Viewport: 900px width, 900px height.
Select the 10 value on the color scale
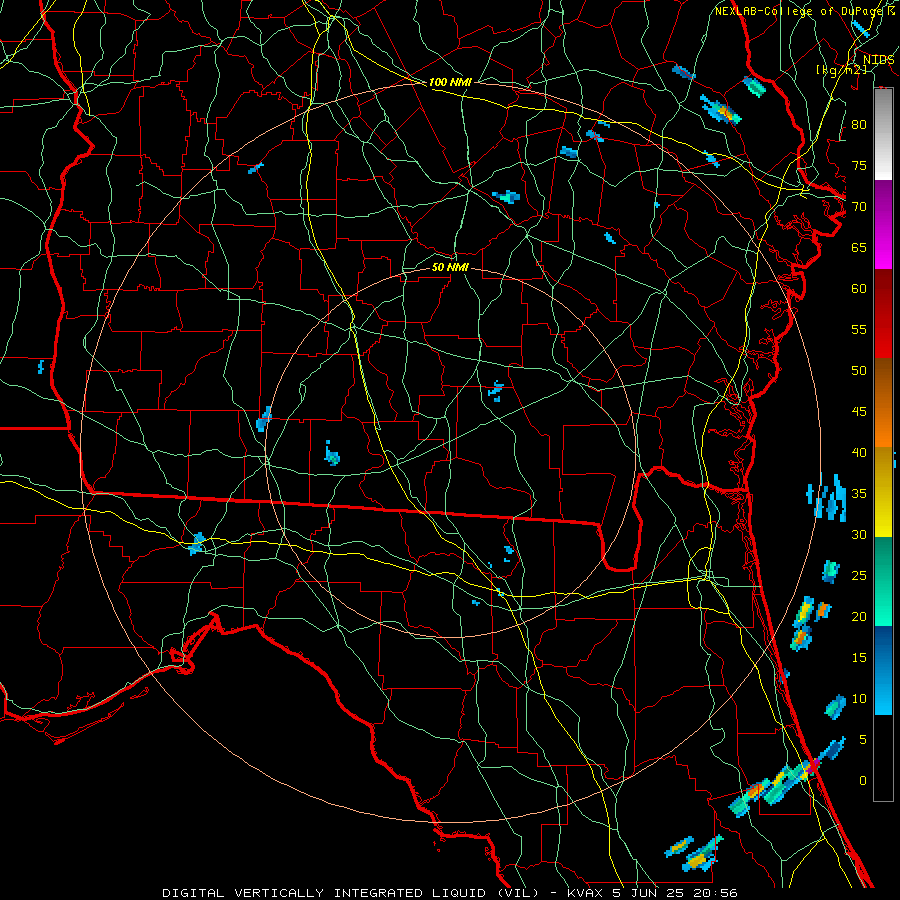click(x=859, y=699)
